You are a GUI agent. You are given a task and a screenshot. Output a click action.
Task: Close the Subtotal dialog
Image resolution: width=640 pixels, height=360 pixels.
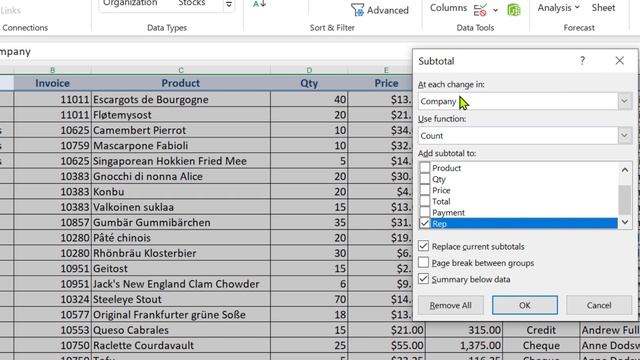[x=620, y=61]
